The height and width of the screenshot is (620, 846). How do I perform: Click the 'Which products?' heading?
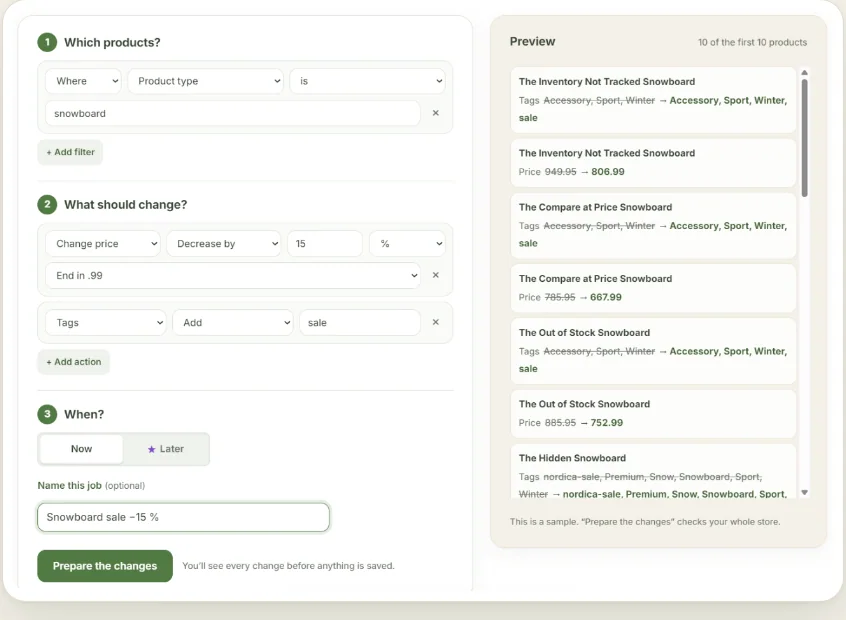click(x=112, y=43)
